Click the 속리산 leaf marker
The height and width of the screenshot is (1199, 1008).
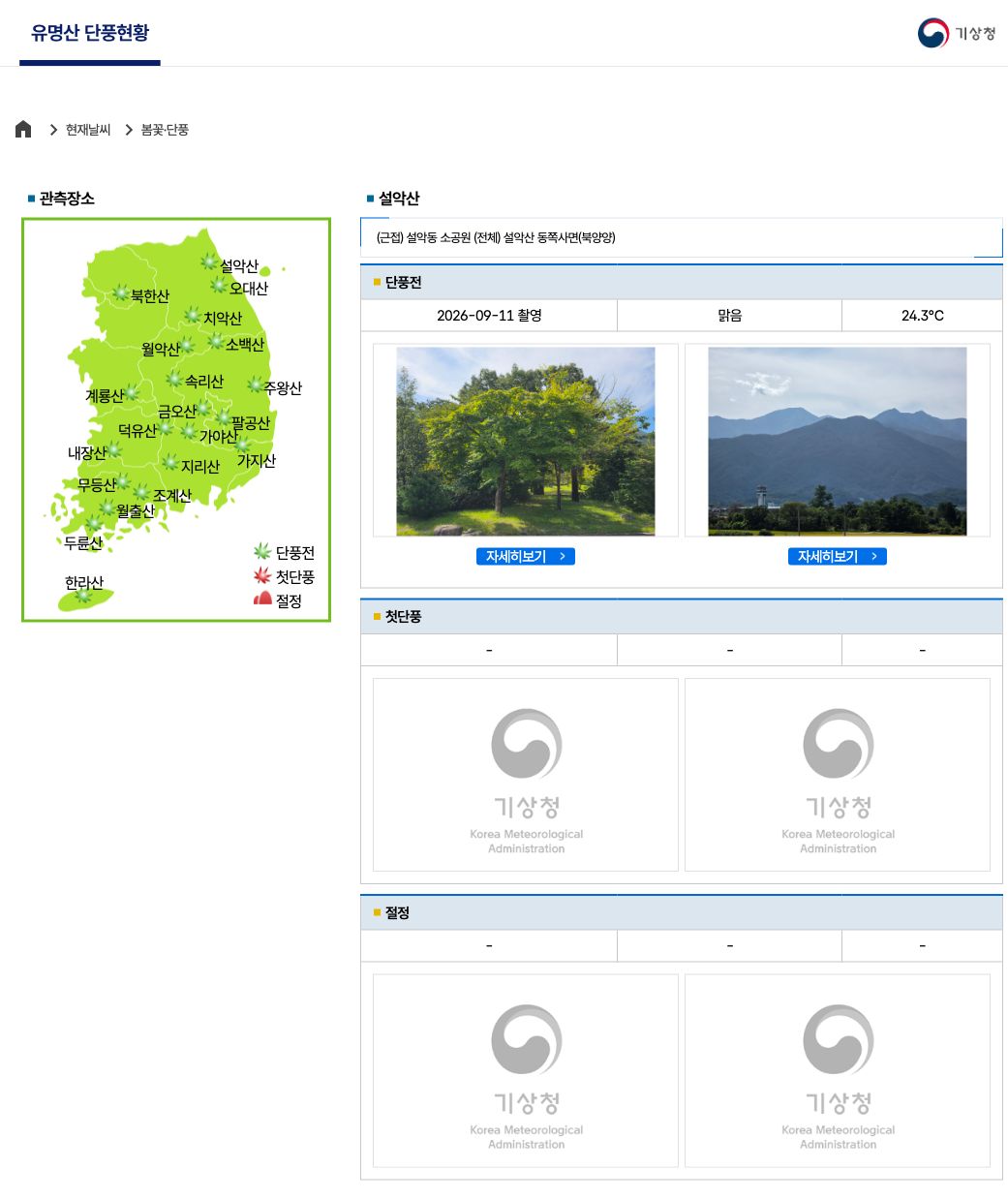174,379
